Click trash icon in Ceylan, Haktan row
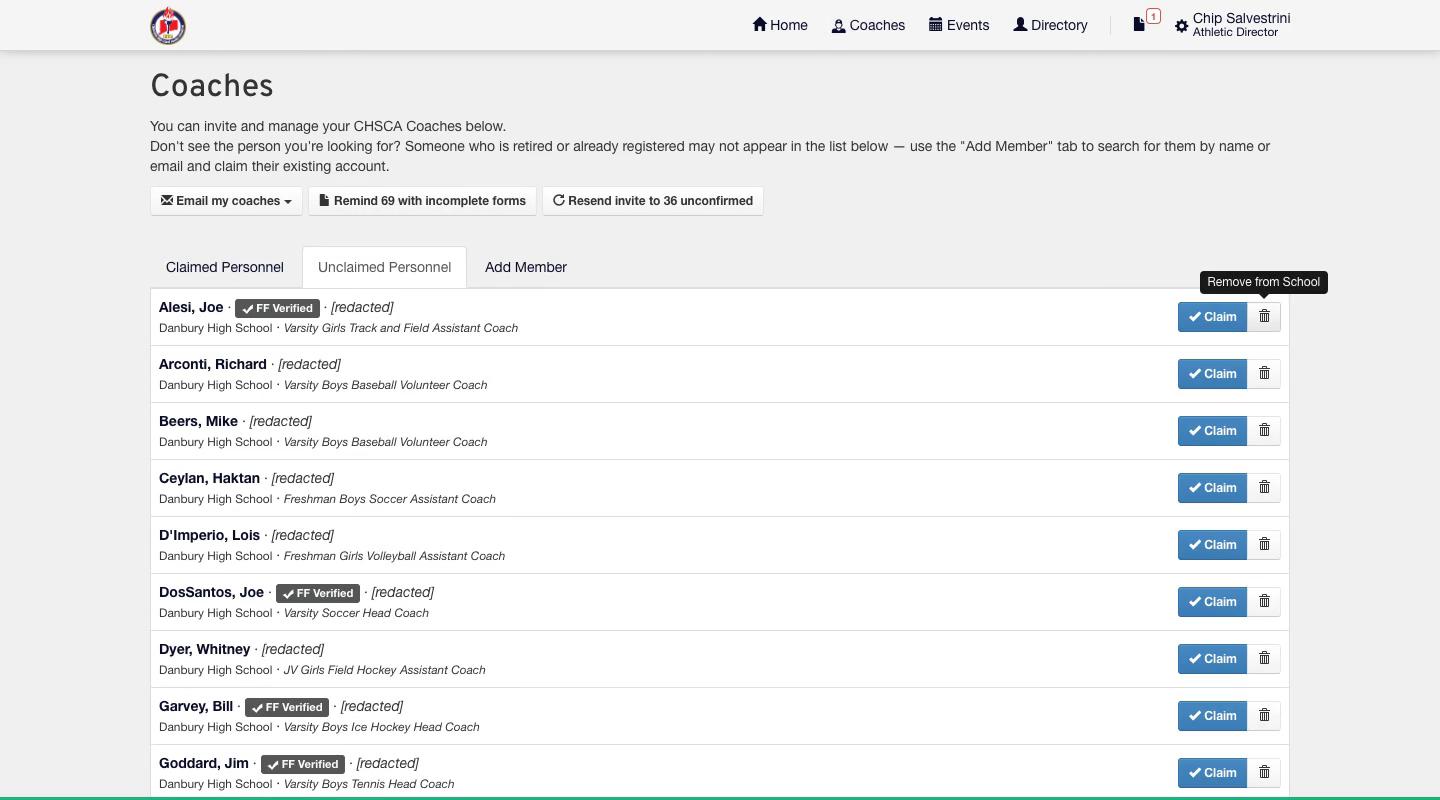The width and height of the screenshot is (1440, 800). pyautogui.click(x=1264, y=488)
